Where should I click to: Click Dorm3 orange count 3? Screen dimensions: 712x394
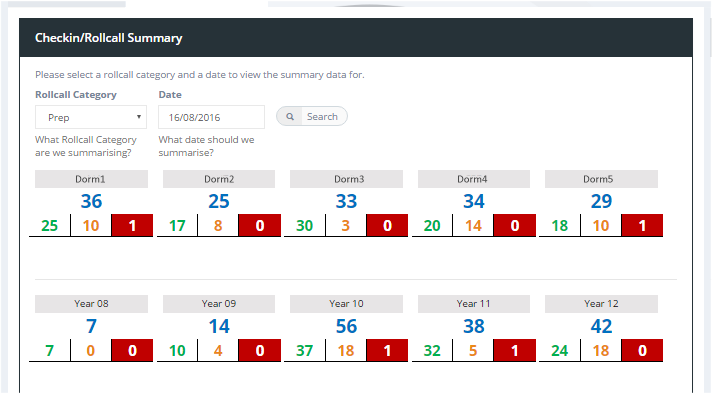(x=346, y=226)
